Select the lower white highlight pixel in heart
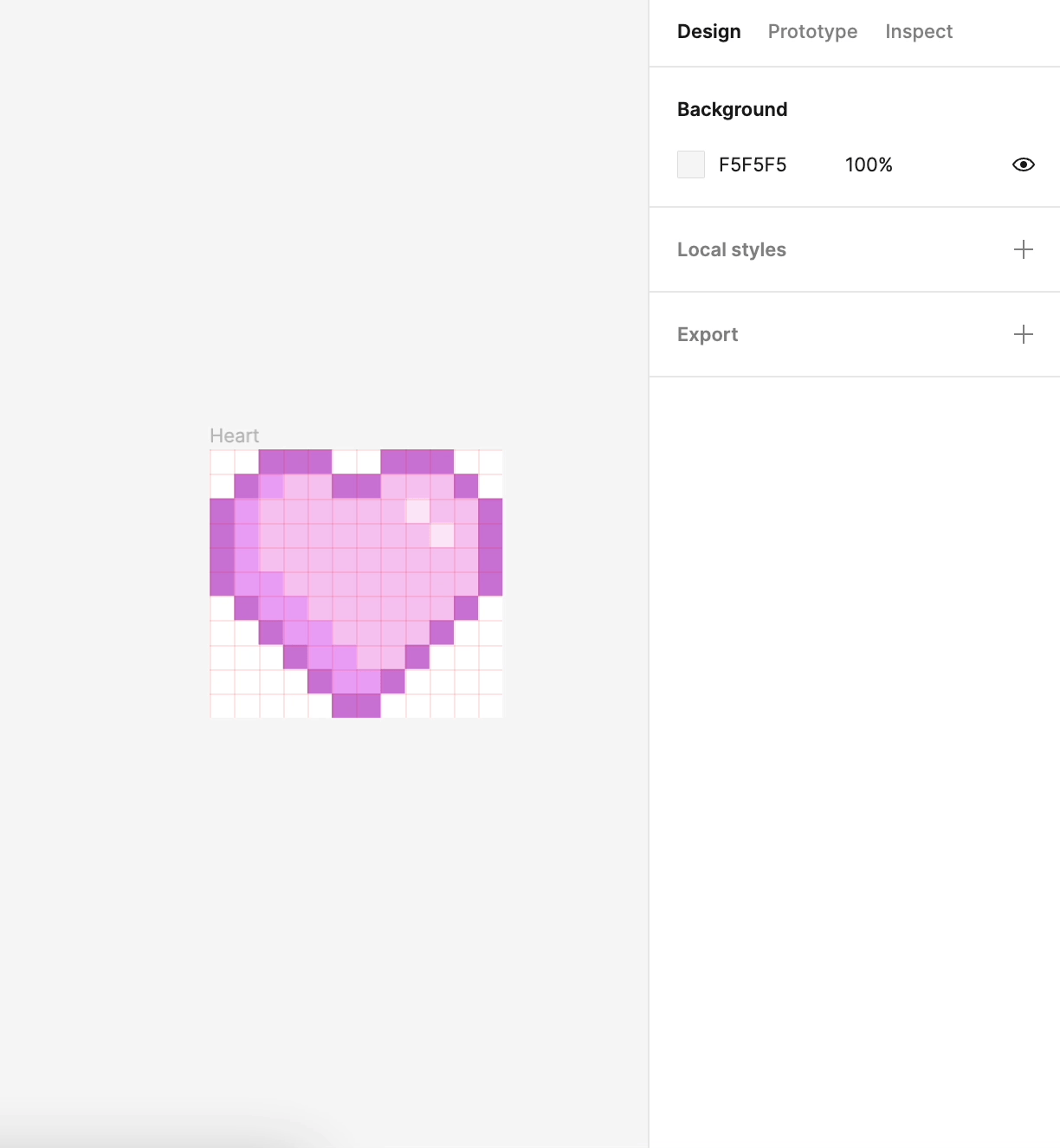The width and height of the screenshot is (1060, 1148). 443,536
